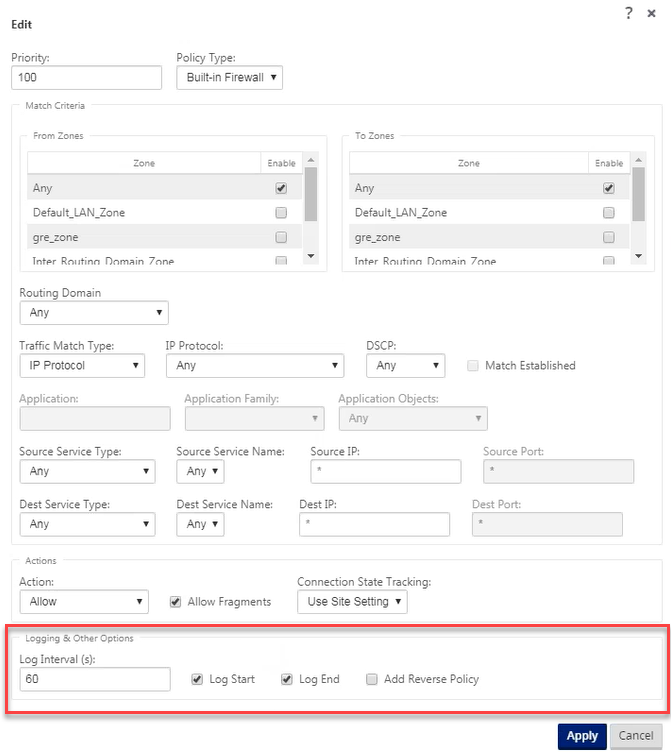Click To Zones scrollbar up arrow
This screenshot has width=671, height=756.
[x=639, y=160]
